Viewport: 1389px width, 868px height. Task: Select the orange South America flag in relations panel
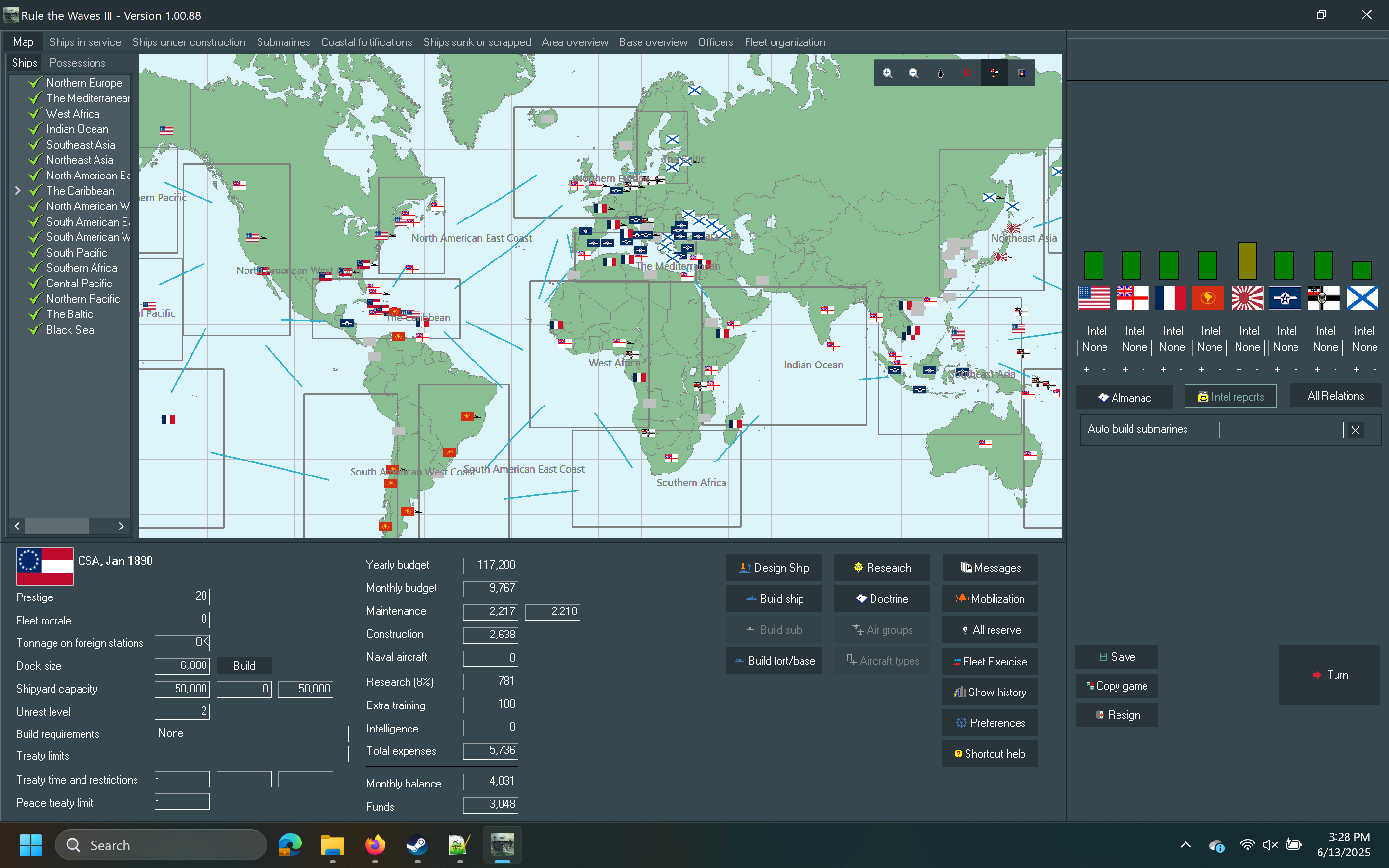coord(1208,298)
